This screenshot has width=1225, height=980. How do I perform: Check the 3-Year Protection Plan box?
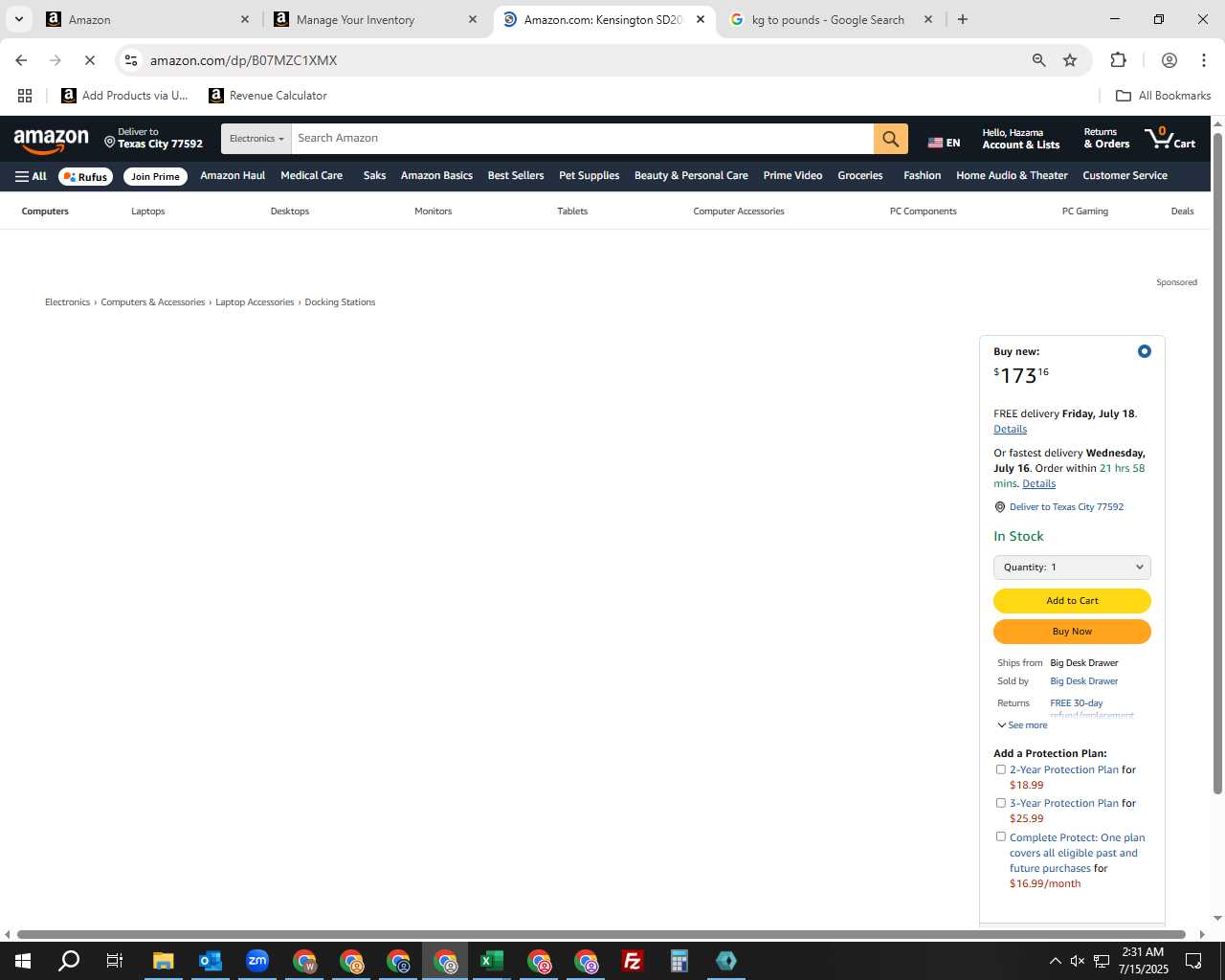1001,803
